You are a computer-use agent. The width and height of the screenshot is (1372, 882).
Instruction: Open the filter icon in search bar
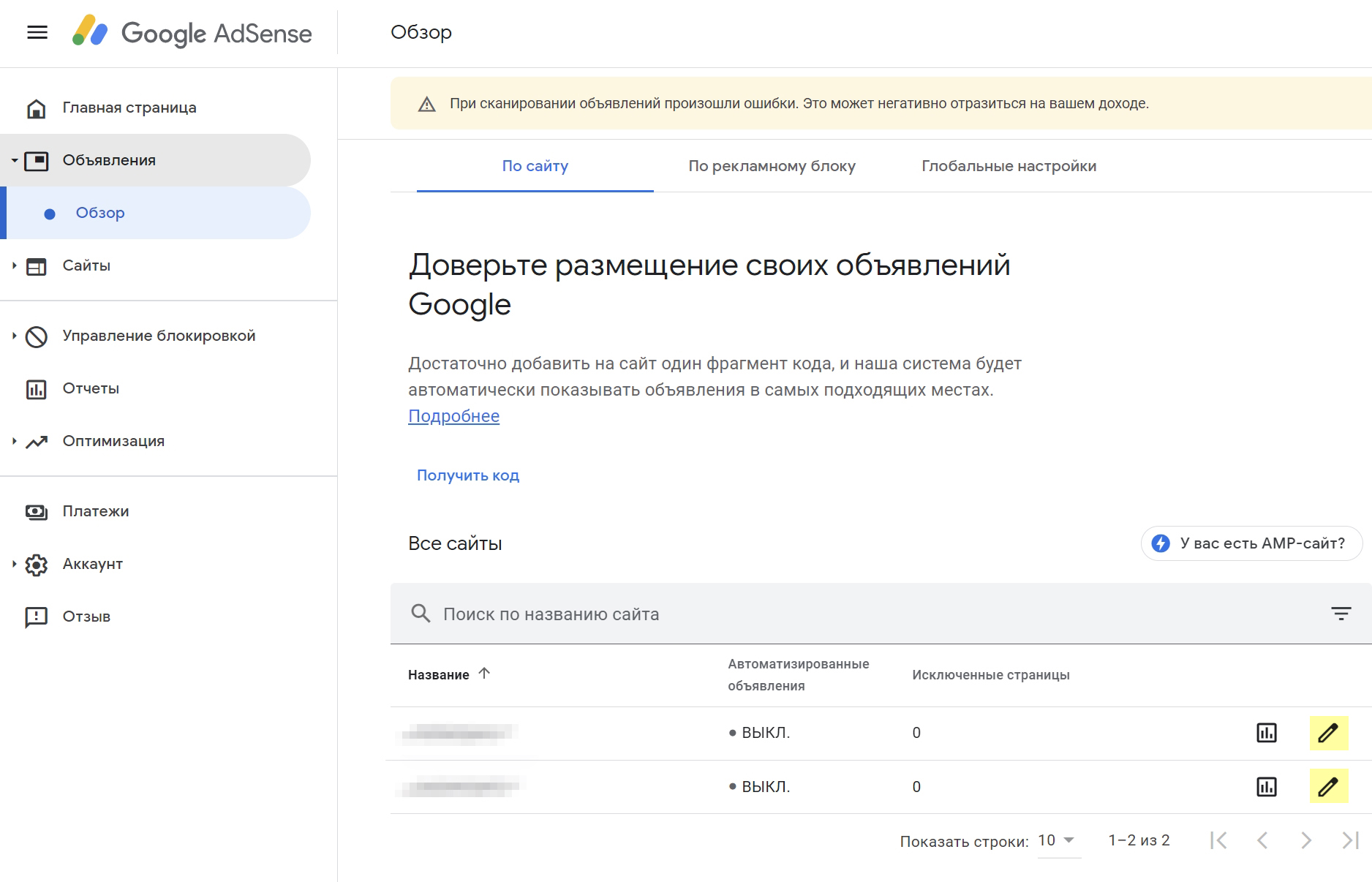click(x=1341, y=614)
